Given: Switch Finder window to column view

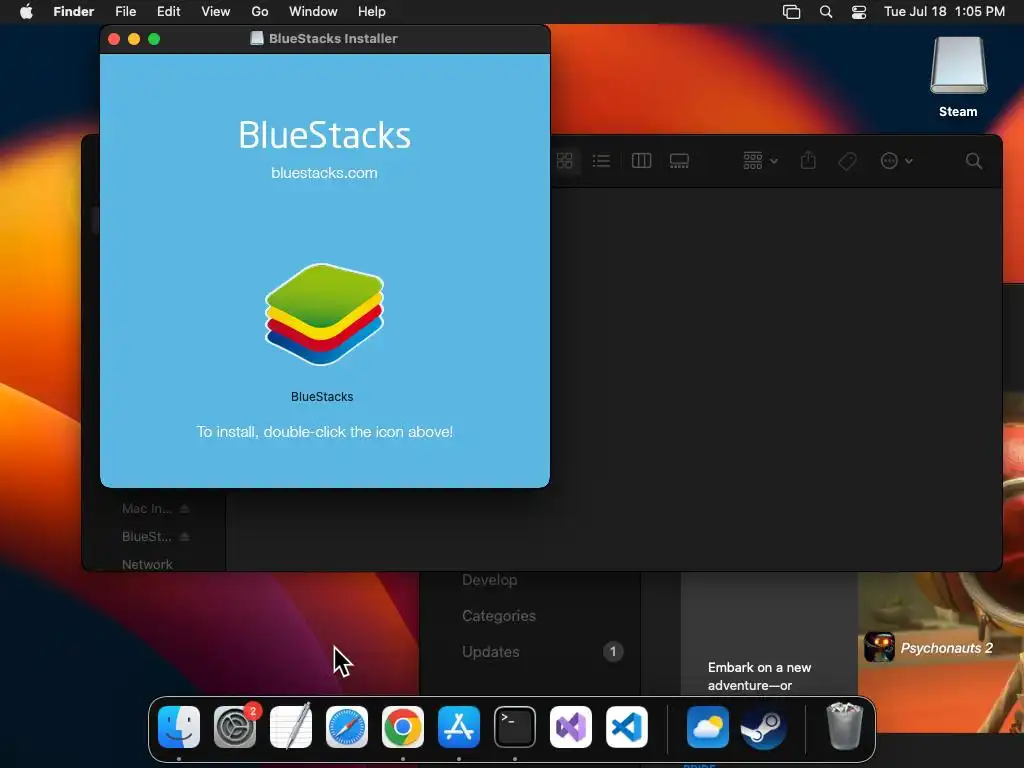Looking at the screenshot, I should tap(641, 161).
